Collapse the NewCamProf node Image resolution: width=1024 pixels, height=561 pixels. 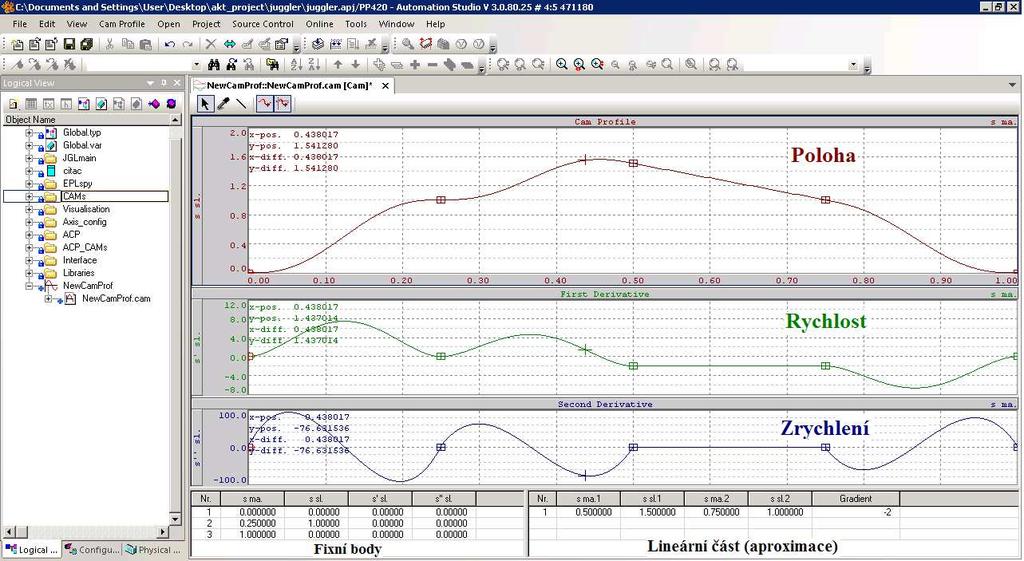point(29,286)
